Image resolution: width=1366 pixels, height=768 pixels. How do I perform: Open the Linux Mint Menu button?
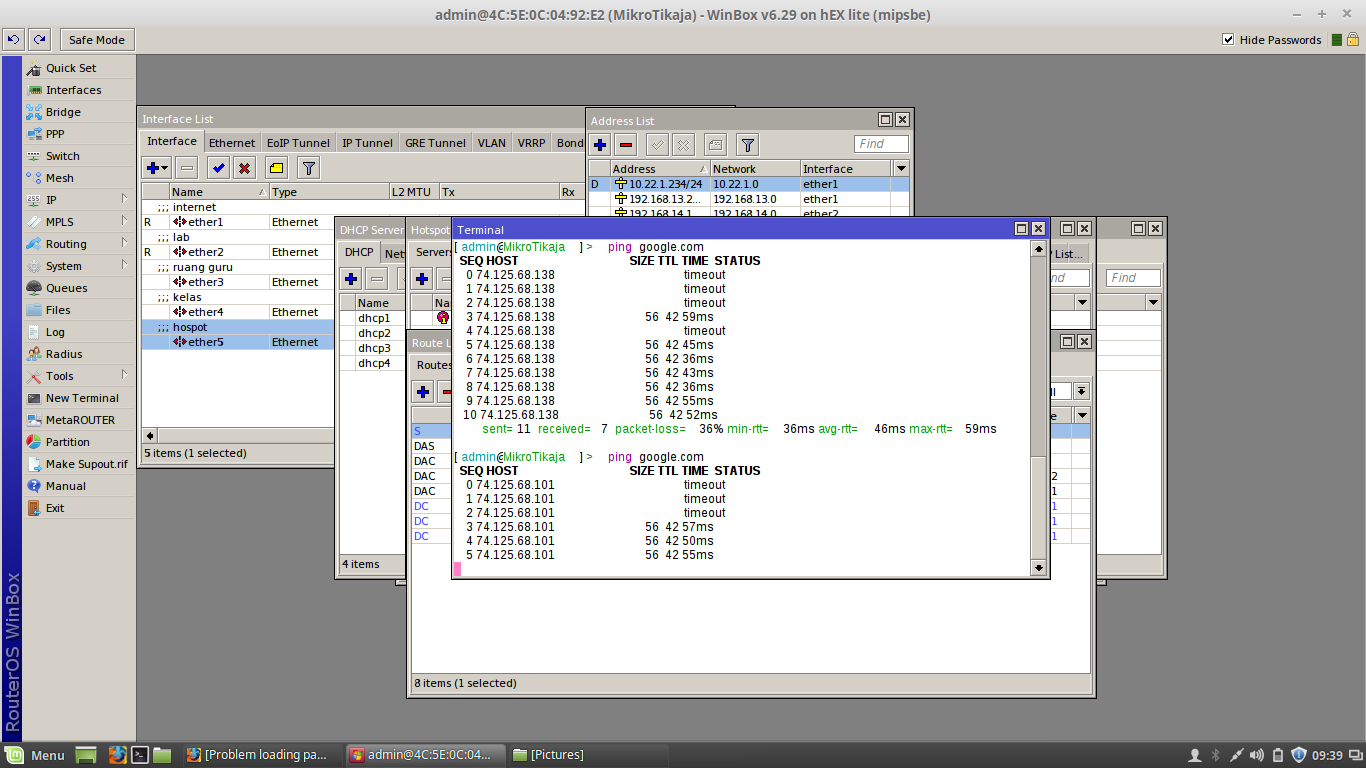pyautogui.click(x=37, y=755)
